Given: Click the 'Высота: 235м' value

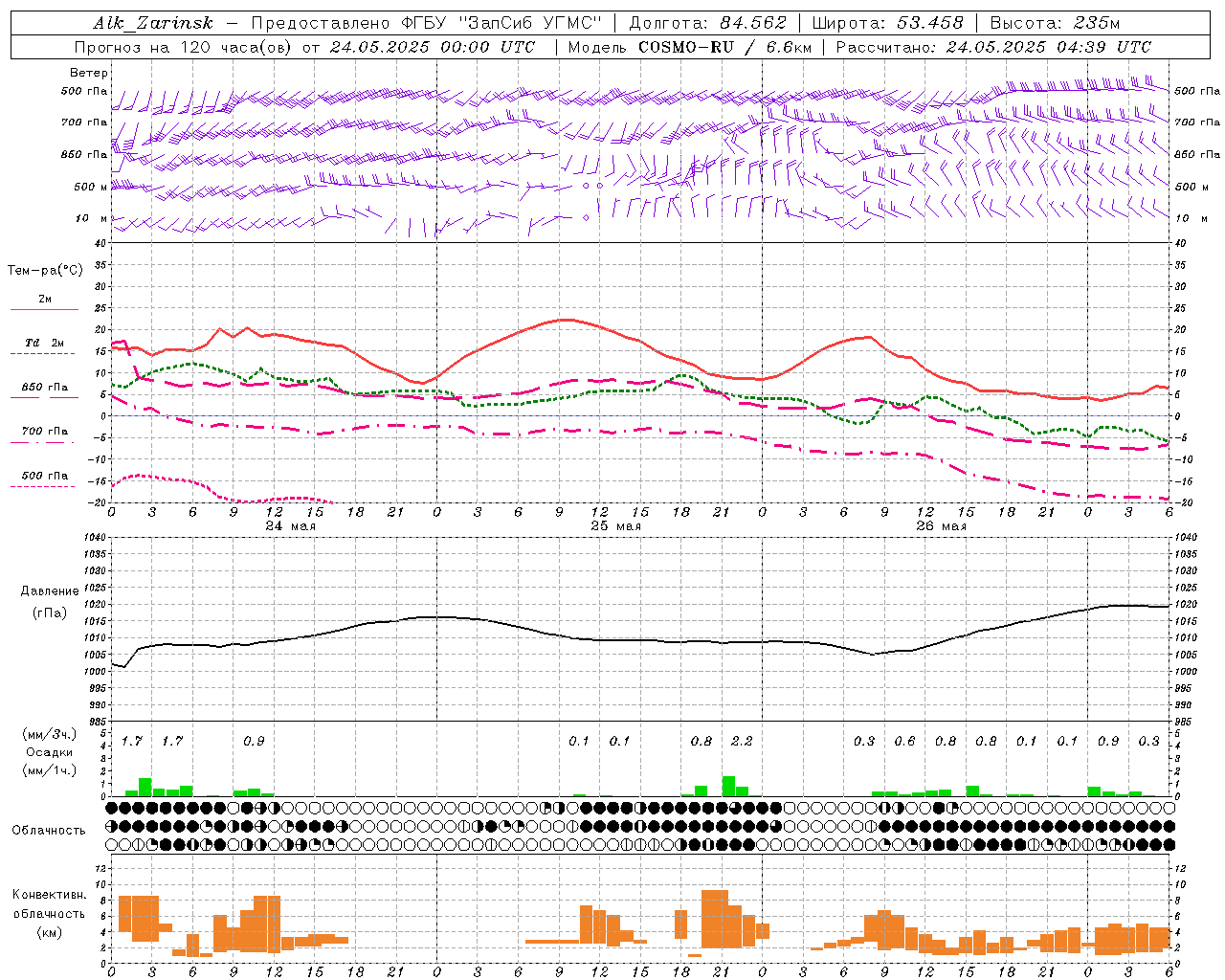Looking at the screenshot, I should click(1055, 23).
